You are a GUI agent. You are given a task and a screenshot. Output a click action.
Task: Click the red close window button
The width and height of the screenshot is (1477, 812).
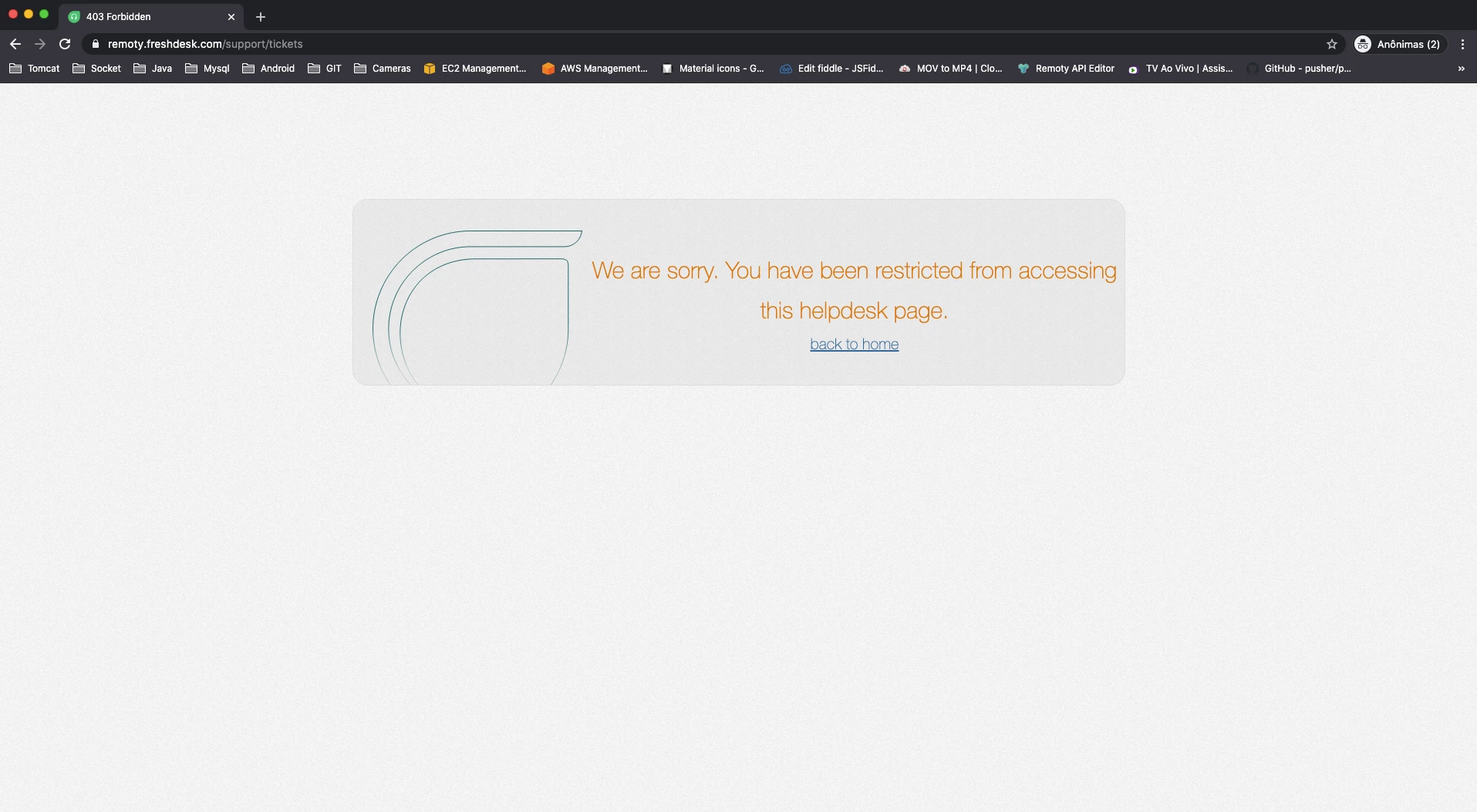[13, 14]
